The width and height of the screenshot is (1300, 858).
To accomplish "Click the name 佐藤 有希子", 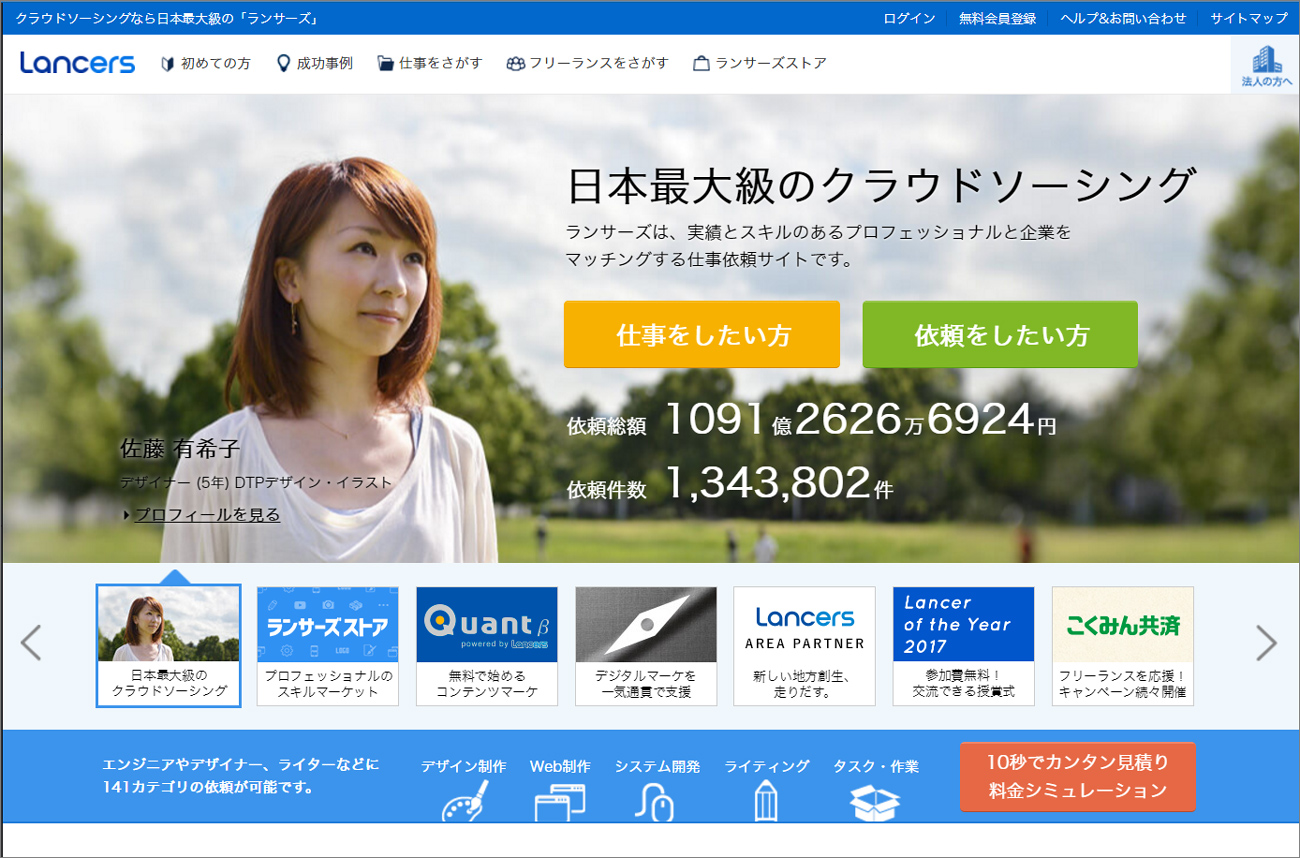I will [x=180, y=448].
